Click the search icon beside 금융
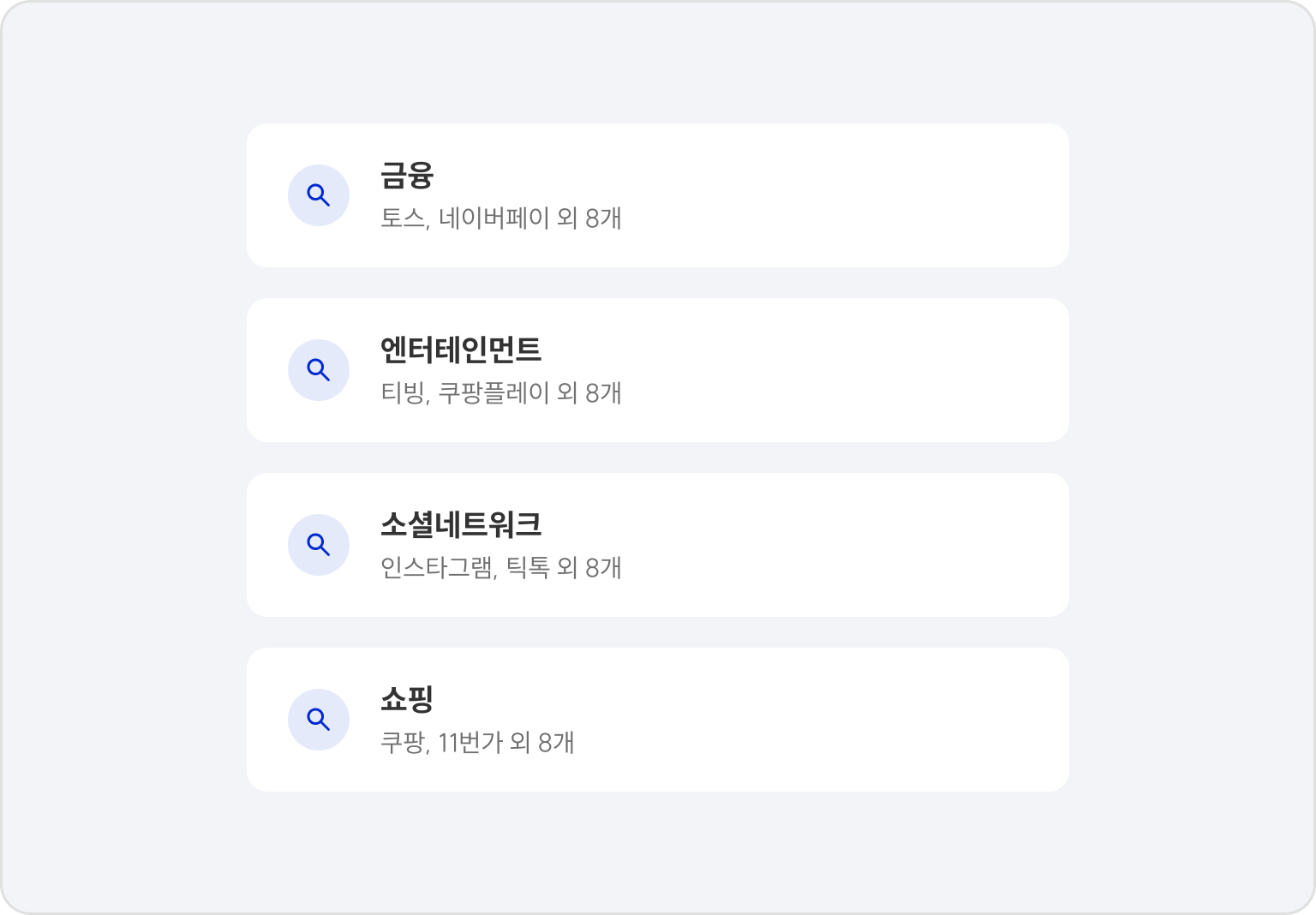This screenshot has height=915, width=1316. (x=319, y=195)
